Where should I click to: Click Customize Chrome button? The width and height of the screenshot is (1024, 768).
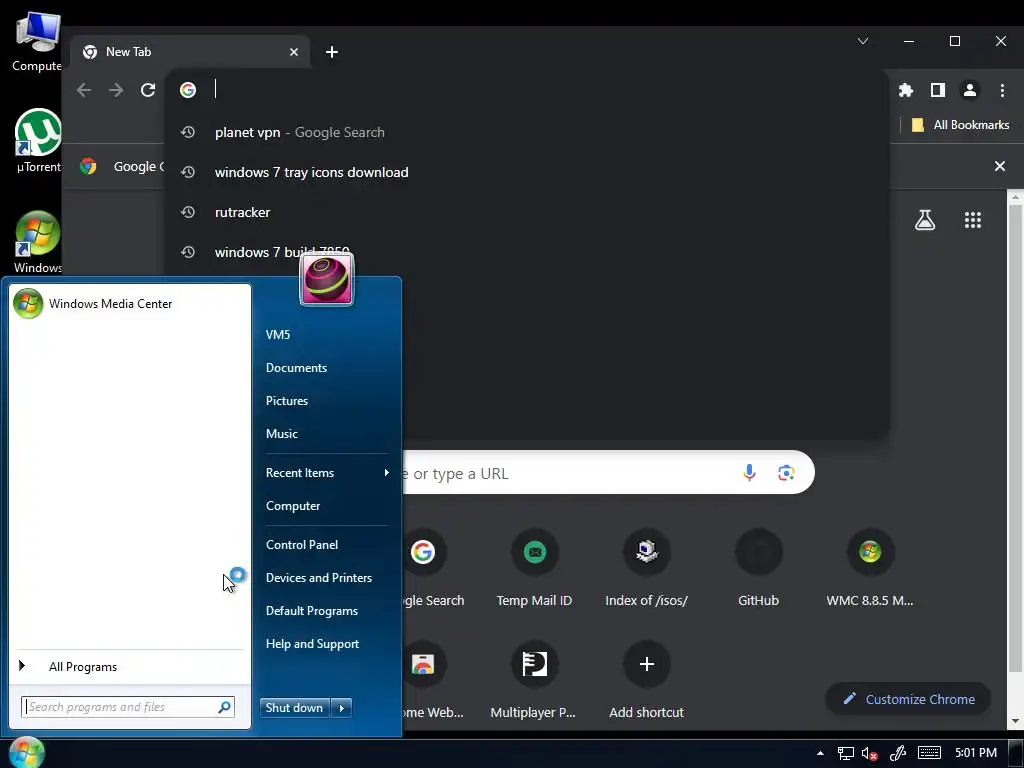(x=908, y=699)
